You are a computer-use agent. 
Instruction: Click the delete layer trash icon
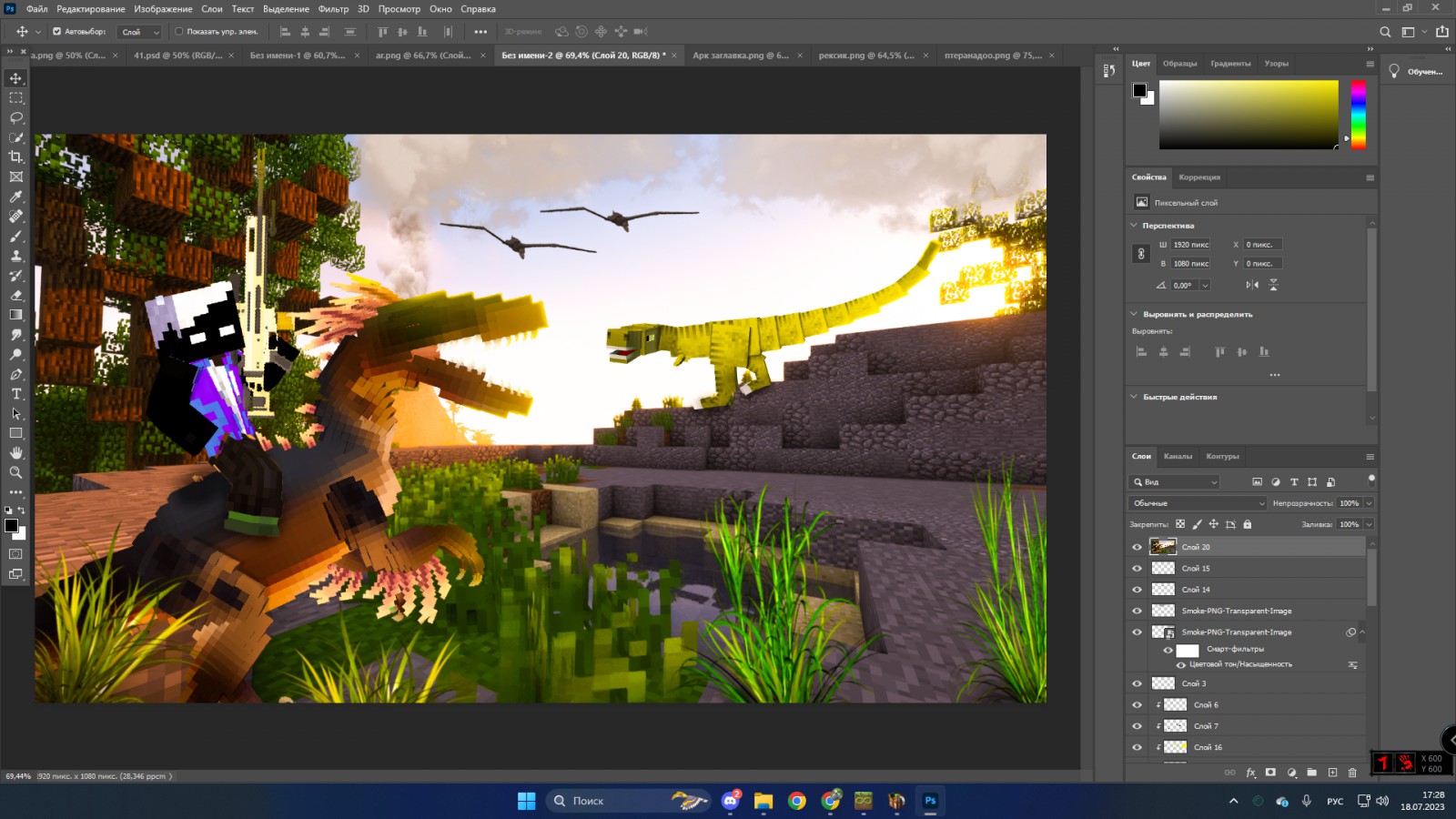[1352, 773]
